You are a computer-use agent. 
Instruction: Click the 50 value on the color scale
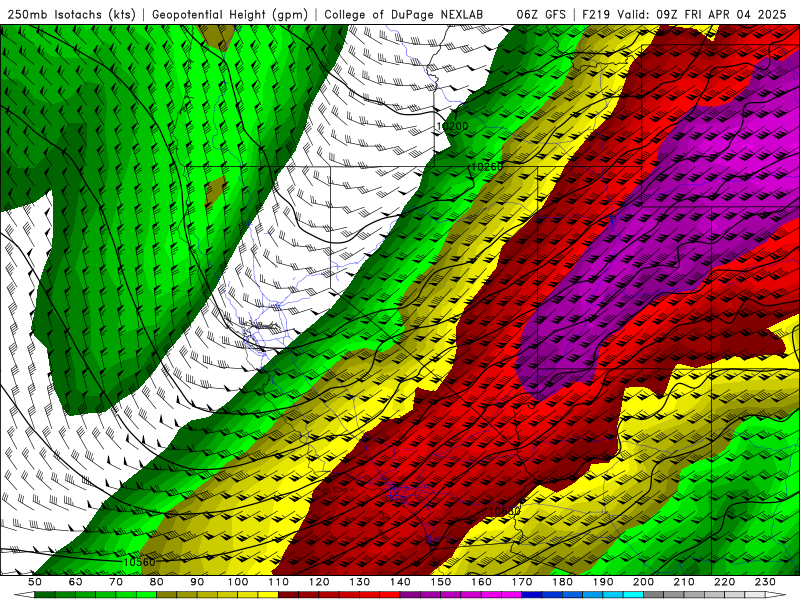pyautogui.click(x=35, y=582)
